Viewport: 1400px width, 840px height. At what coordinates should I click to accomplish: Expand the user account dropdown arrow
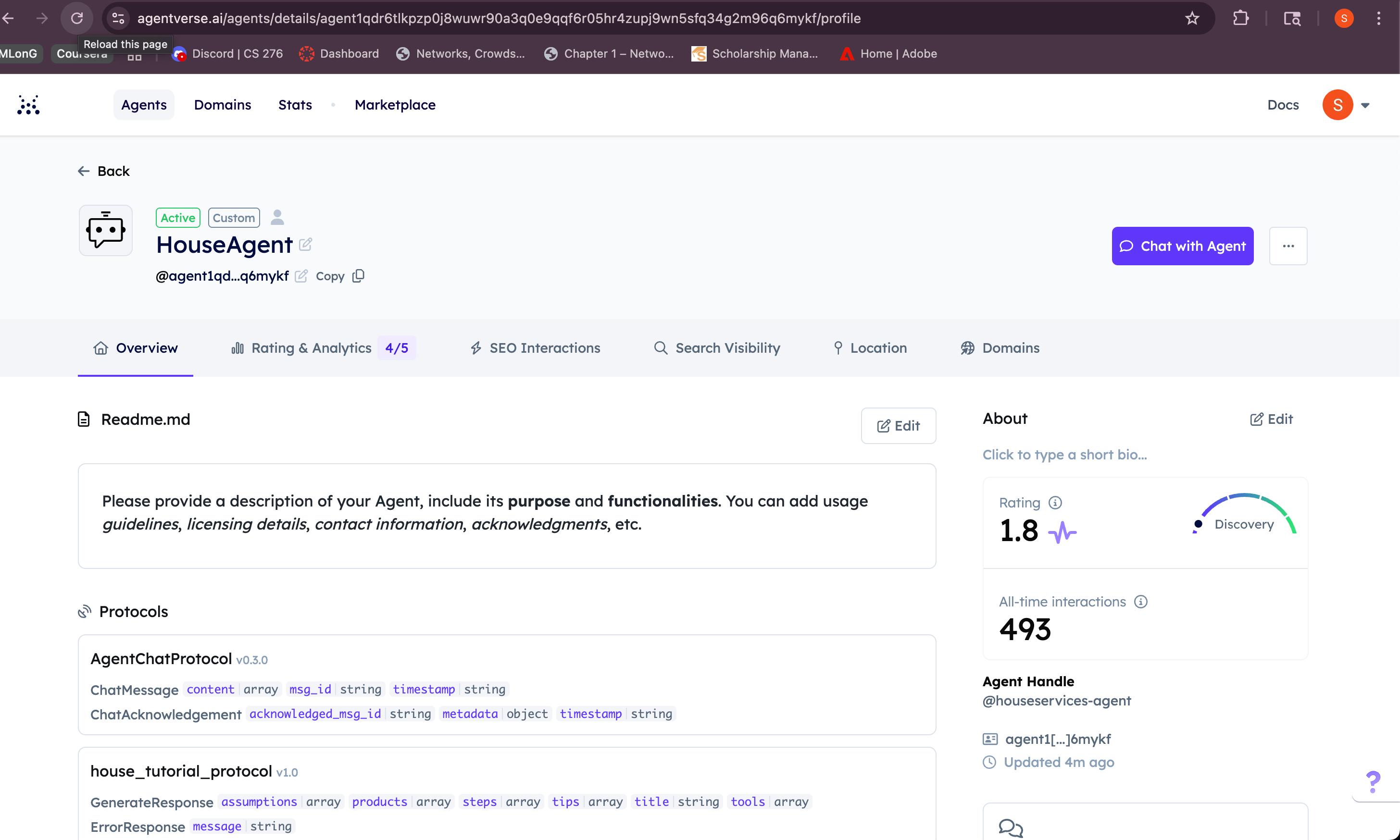[1365, 105]
